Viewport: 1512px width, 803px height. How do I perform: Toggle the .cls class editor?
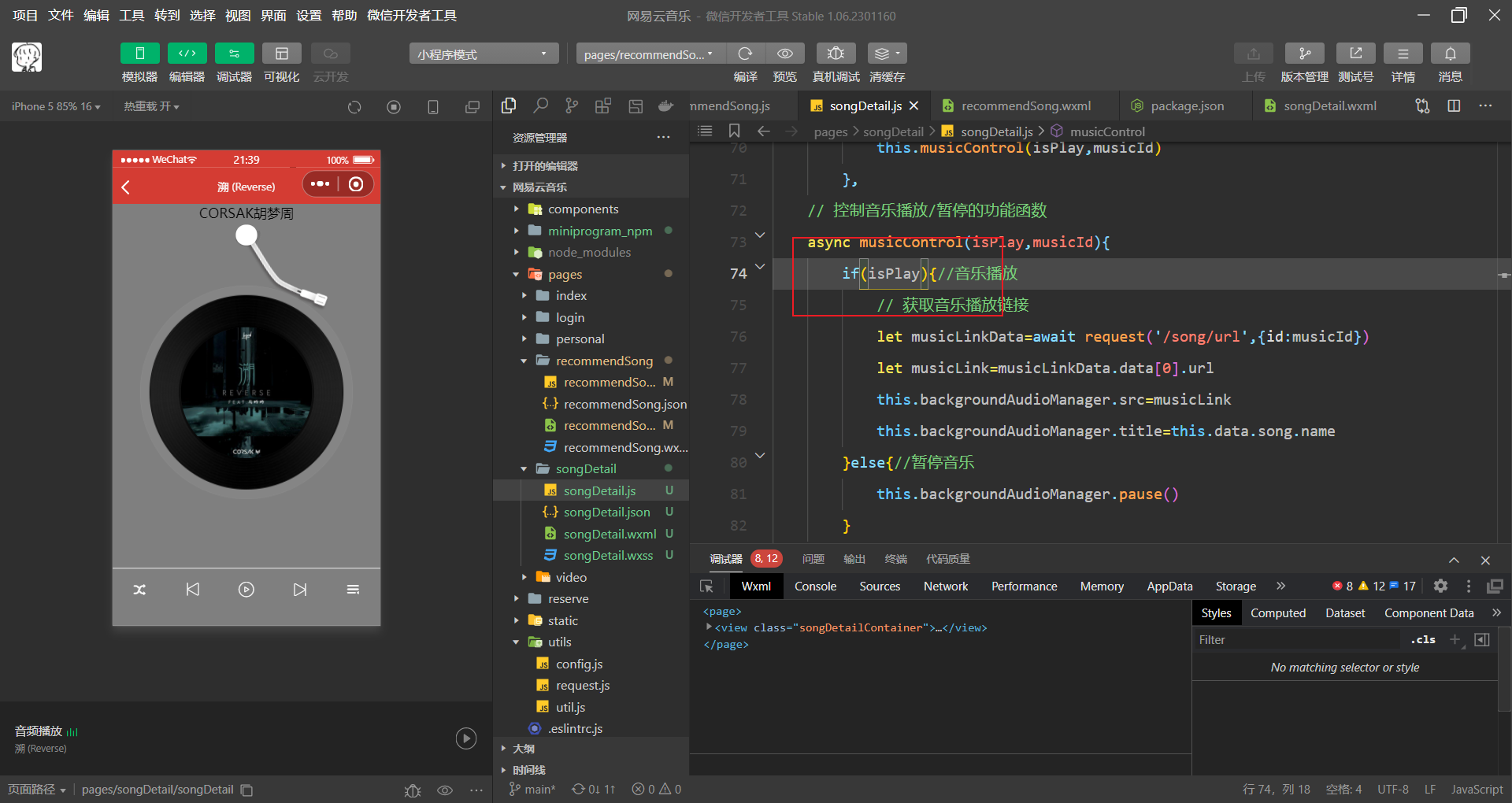(x=1423, y=639)
